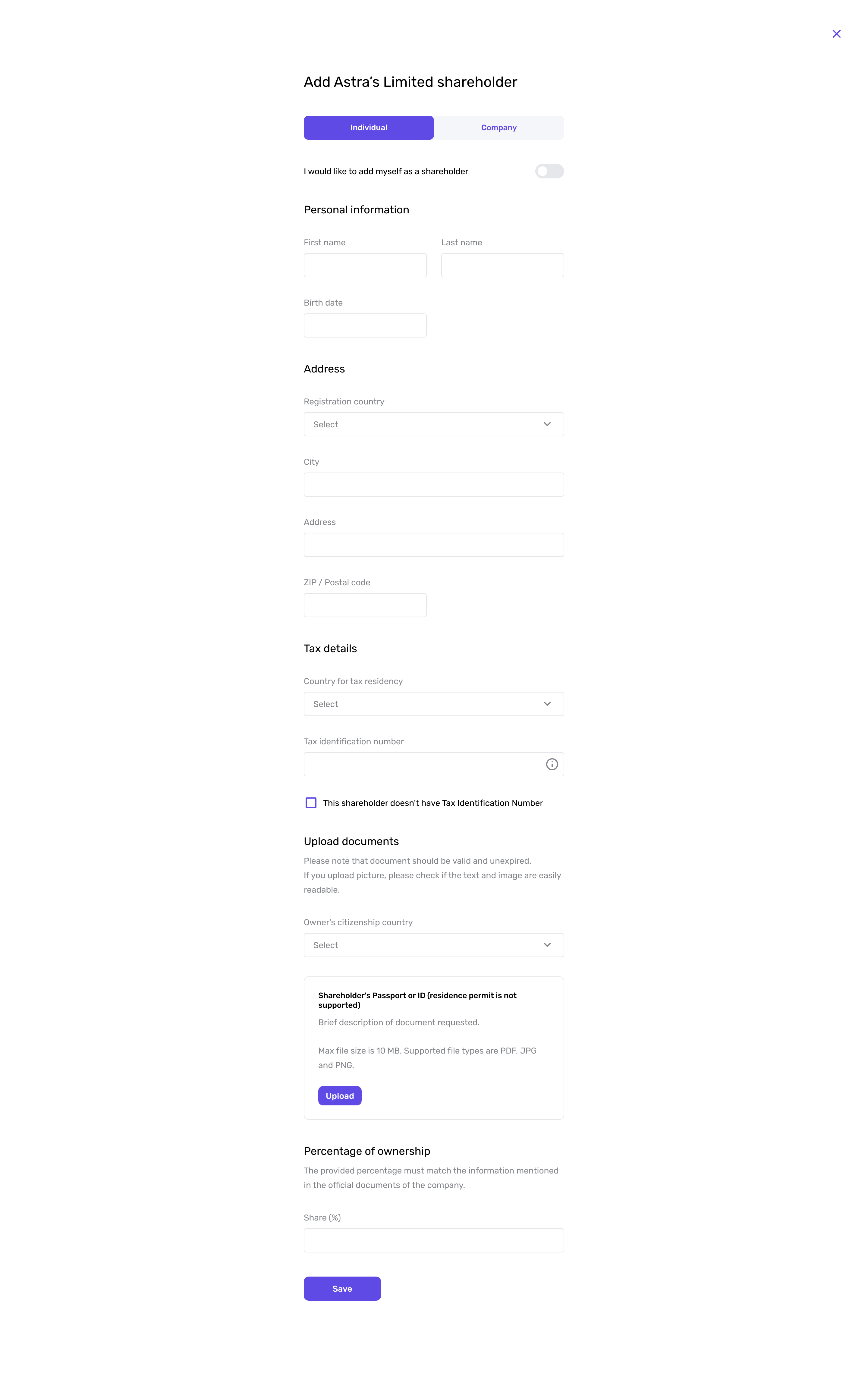
Task: Save the shareholder form
Action: point(342,1289)
